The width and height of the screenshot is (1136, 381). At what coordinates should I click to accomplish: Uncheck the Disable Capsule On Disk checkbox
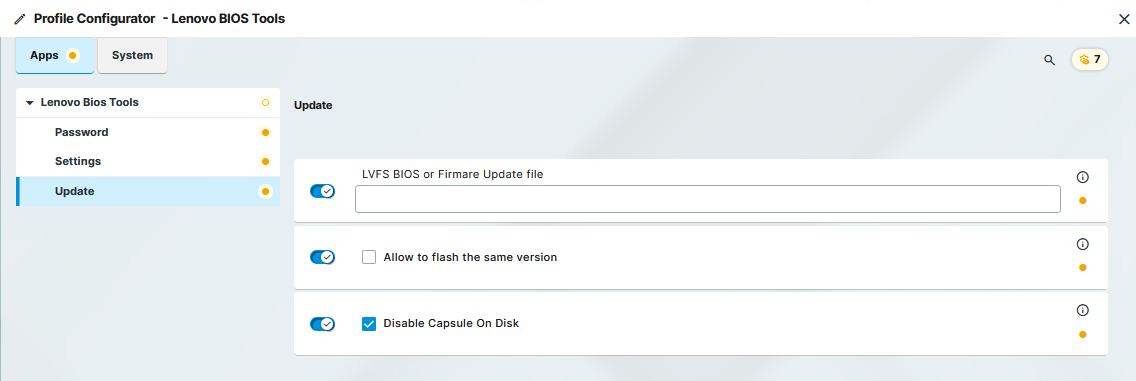369,324
